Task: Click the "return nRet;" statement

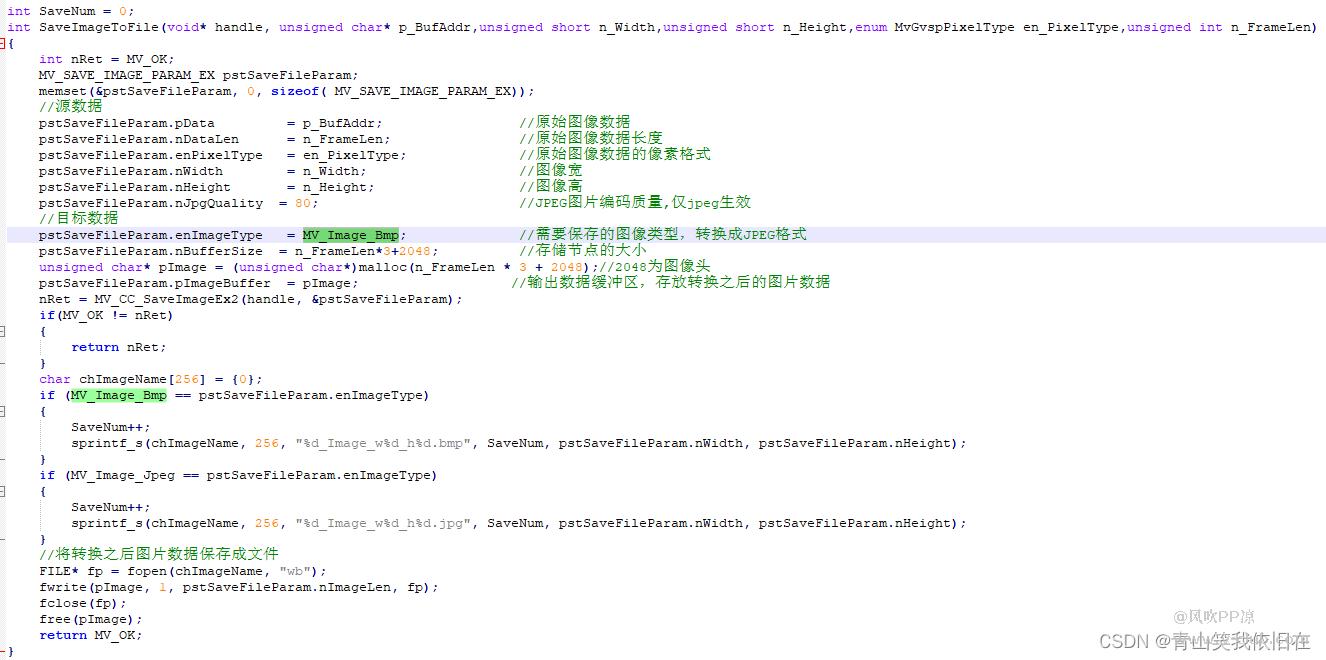Action: (x=118, y=347)
